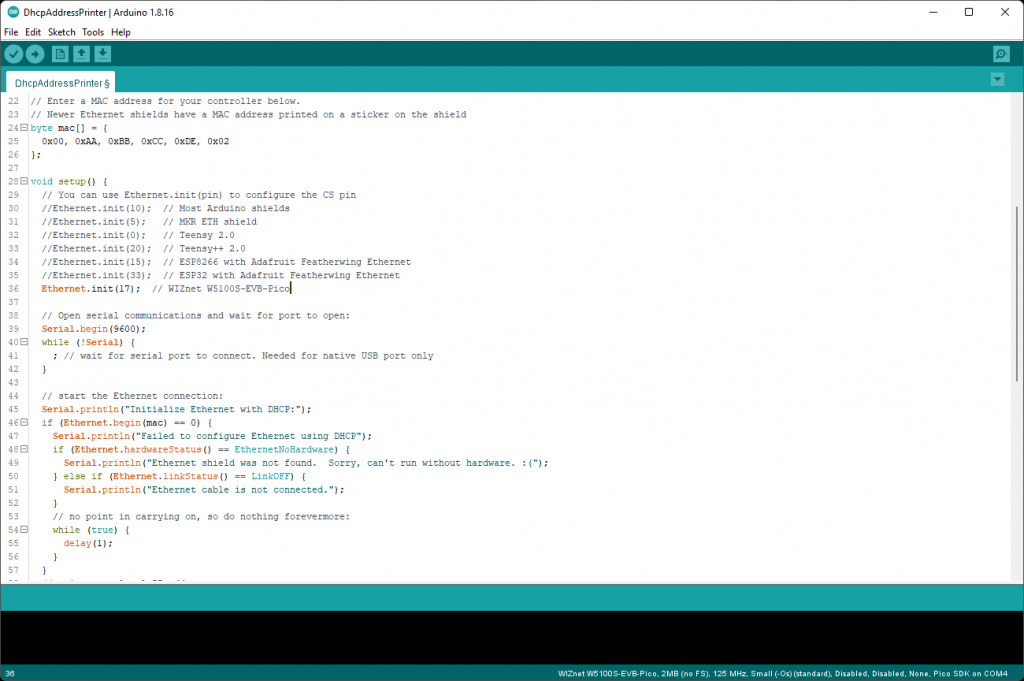The height and width of the screenshot is (681, 1024).
Task: Collapse the void setup() fold marker
Action: click(x=24, y=181)
